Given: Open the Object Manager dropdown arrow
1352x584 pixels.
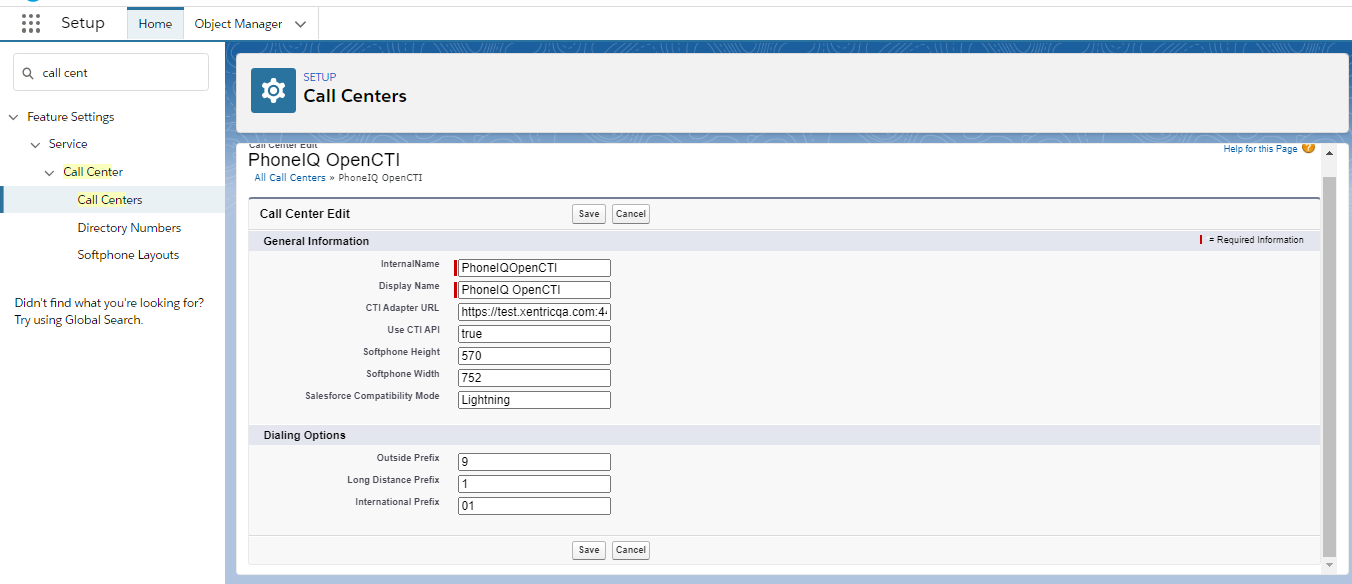Looking at the screenshot, I should tap(301, 24).
